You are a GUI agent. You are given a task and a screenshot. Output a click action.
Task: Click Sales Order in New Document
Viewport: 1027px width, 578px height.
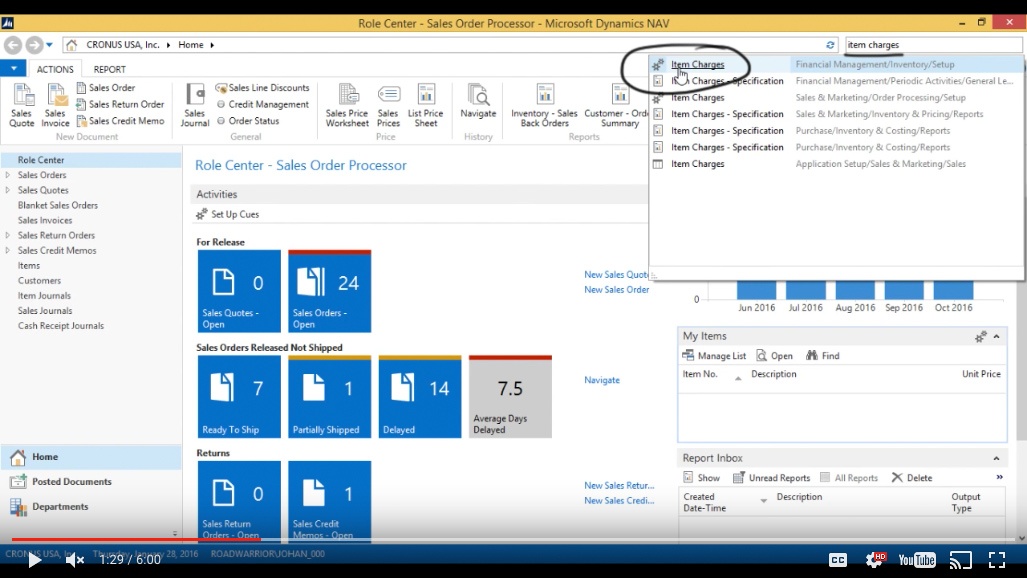(x=105, y=87)
